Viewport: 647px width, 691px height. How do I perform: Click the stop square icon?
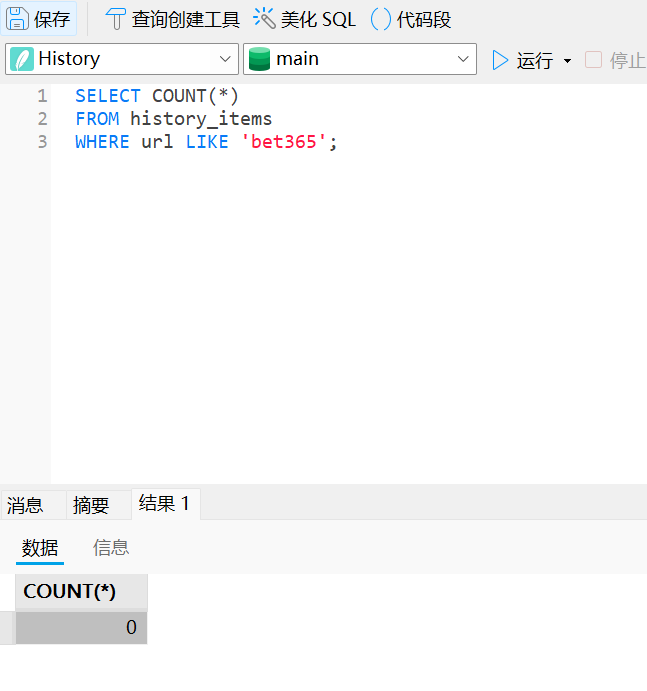pyautogui.click(x=593, y=59)
